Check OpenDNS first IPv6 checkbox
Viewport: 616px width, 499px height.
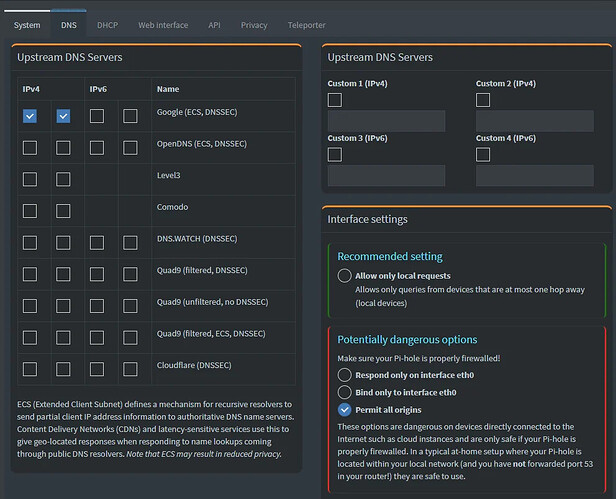96,148
